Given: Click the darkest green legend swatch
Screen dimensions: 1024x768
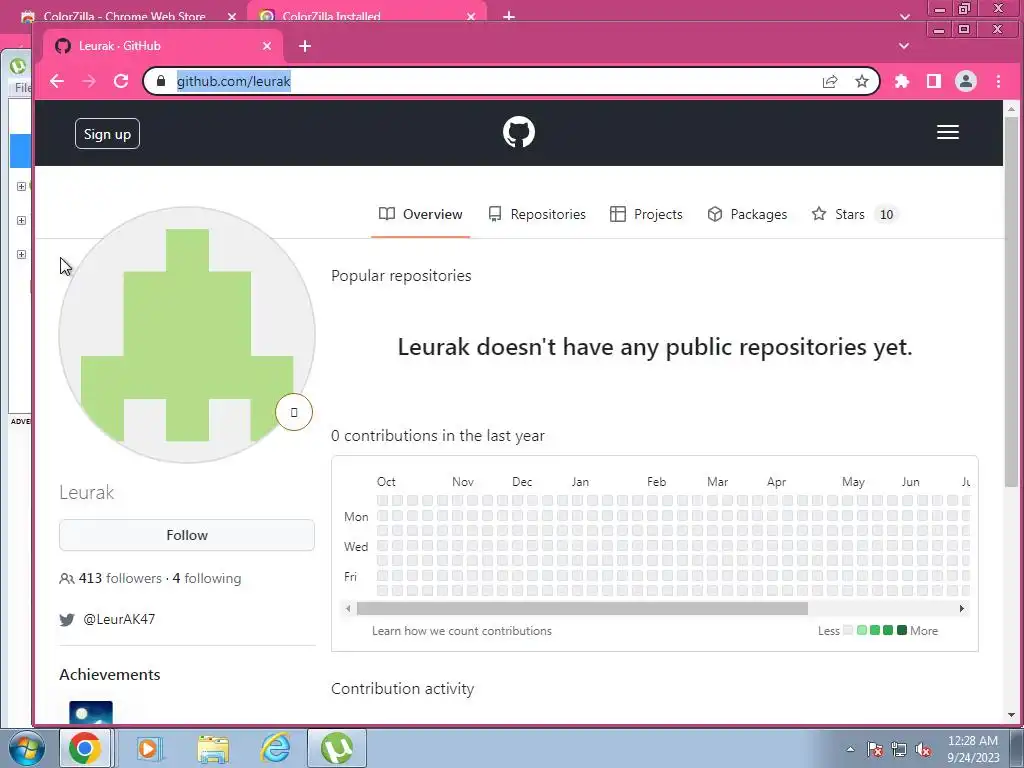Looking at the screenshot, I should [902, 630].
